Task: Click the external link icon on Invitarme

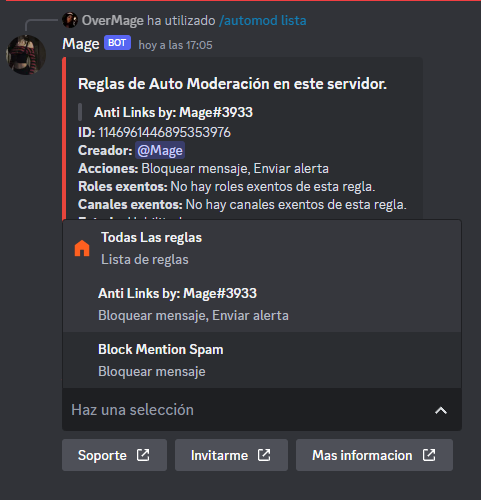Action: [264, 455]
